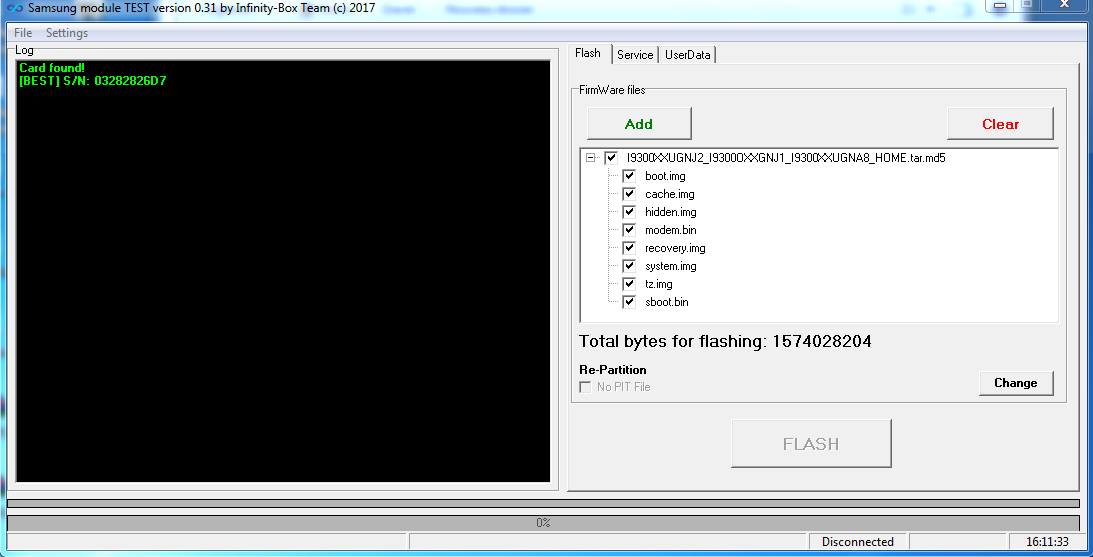This screenshot has width=1093, height=557.
Task: Click the upper empty progress bar
Action: 543,503
